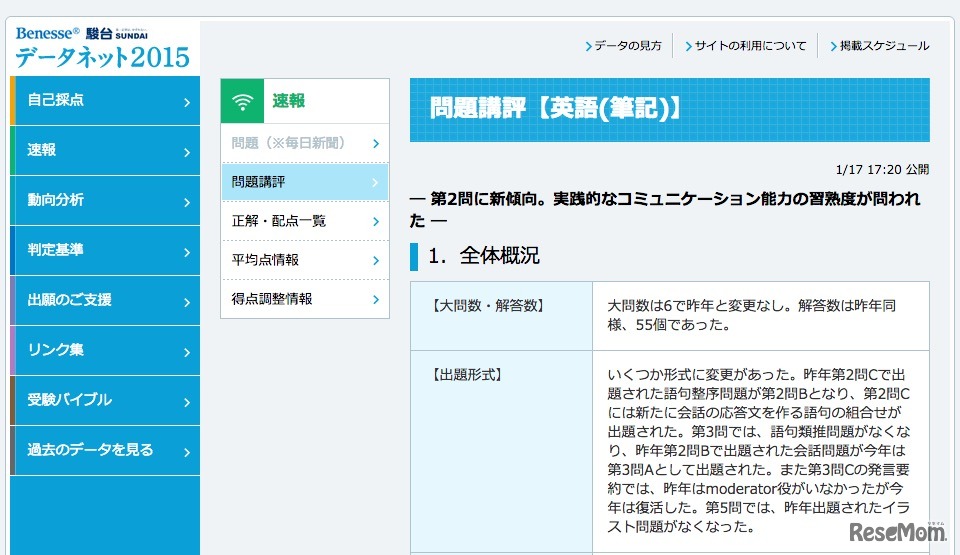The image size is (960, 555).
Task: Click the arrow next to 平均点情報
Action: pos(376,260)
